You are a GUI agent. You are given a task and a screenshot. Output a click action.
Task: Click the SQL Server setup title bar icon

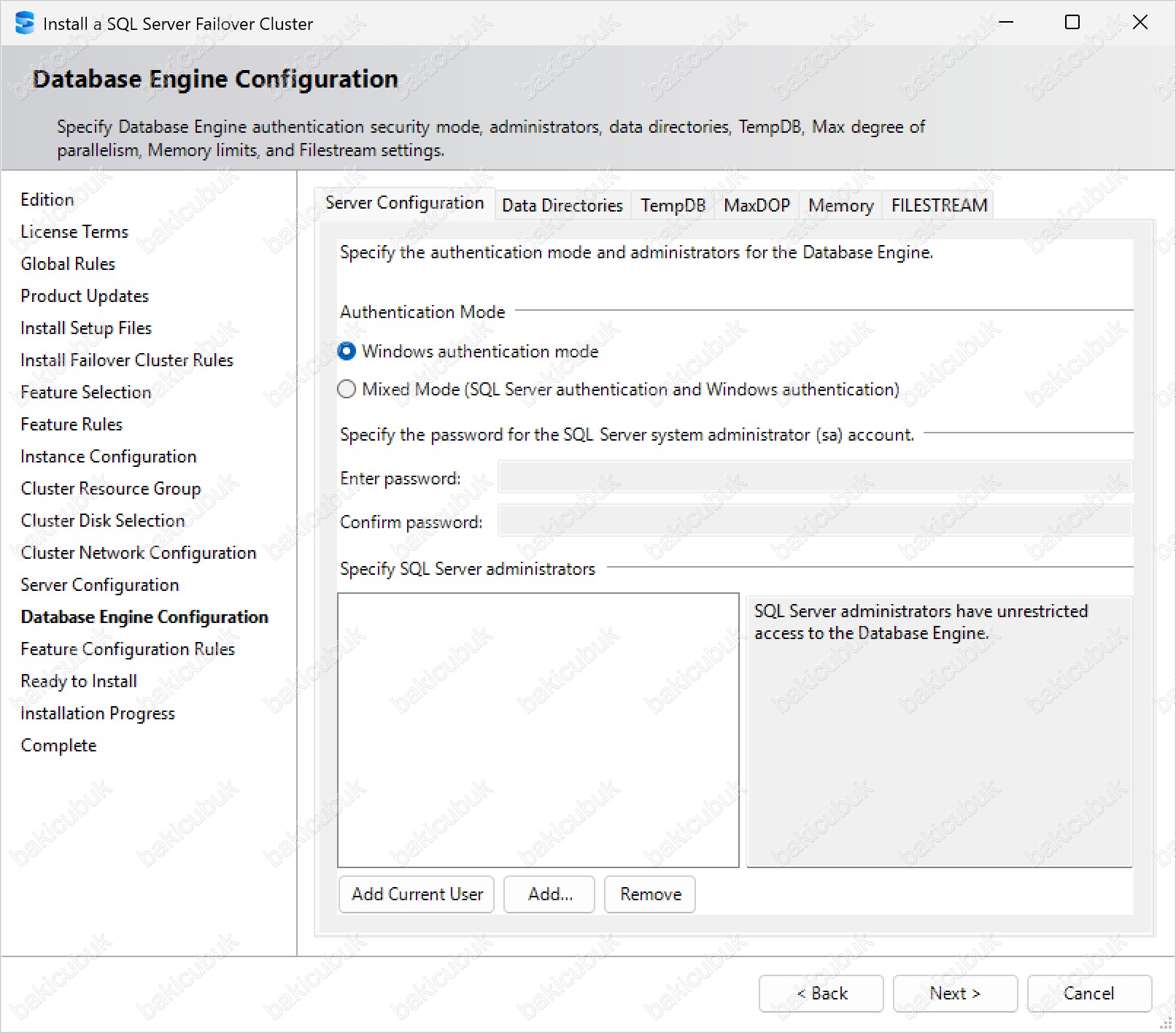25,23
